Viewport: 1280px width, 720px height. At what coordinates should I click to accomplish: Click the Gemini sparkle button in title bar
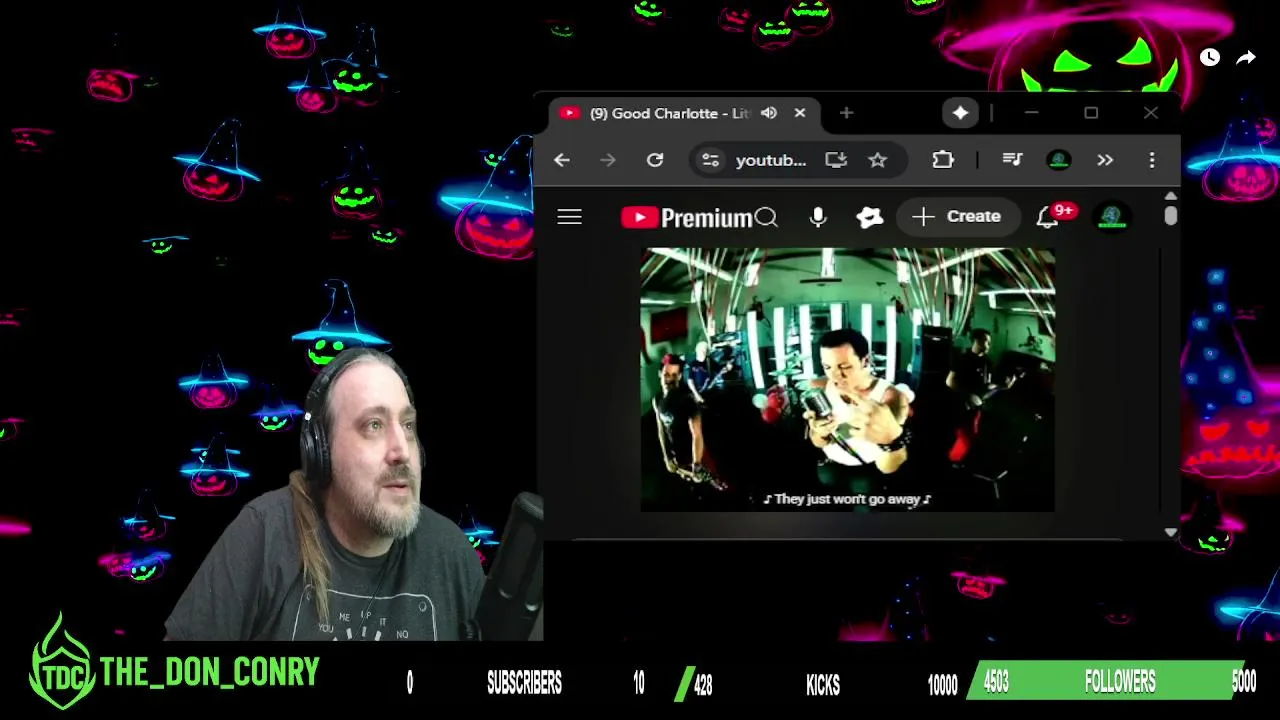(x=960, y=113)
